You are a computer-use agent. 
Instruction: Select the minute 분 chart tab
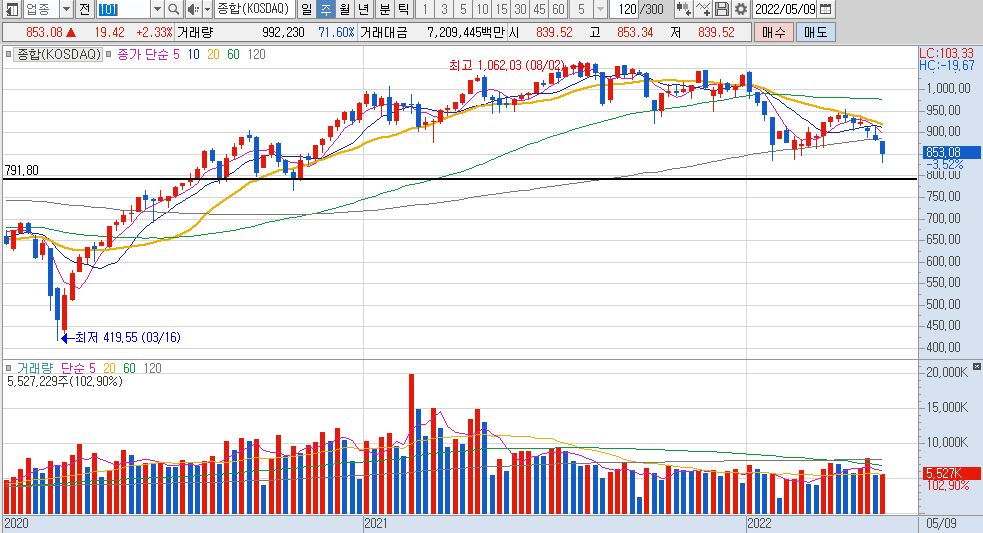tap(385, 9)
